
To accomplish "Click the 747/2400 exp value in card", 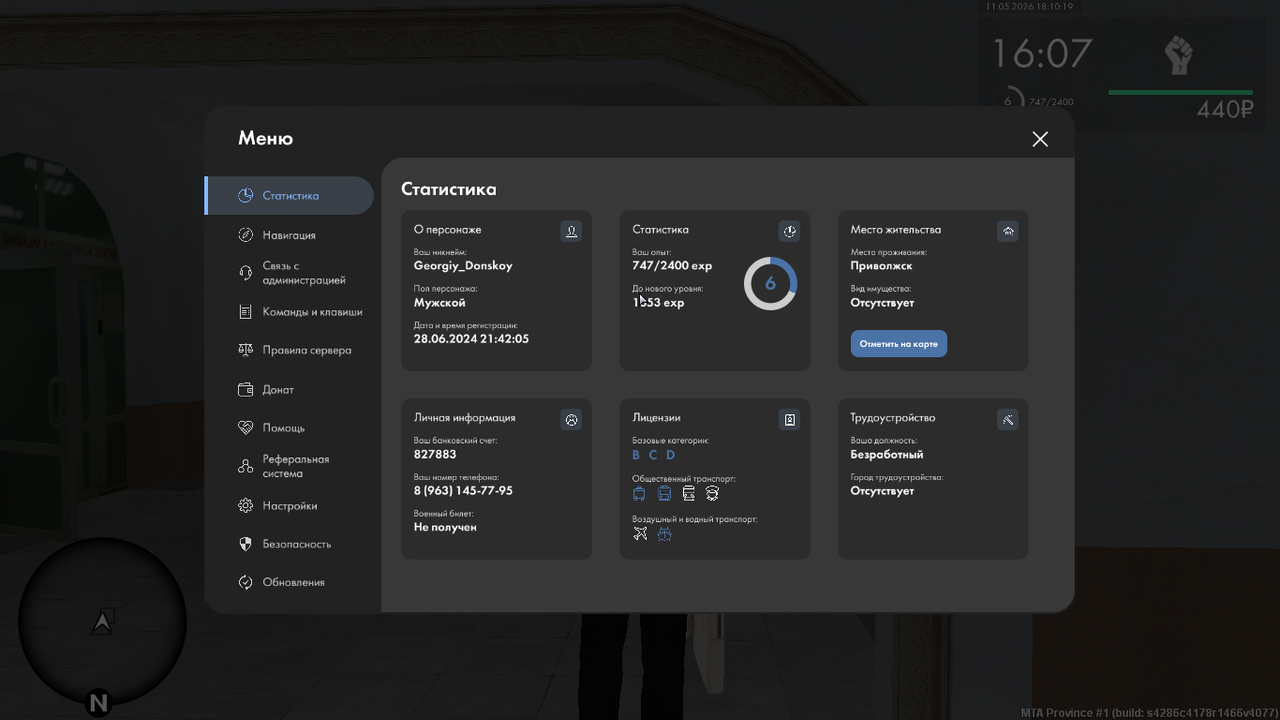I will click(x=672, y=266).
